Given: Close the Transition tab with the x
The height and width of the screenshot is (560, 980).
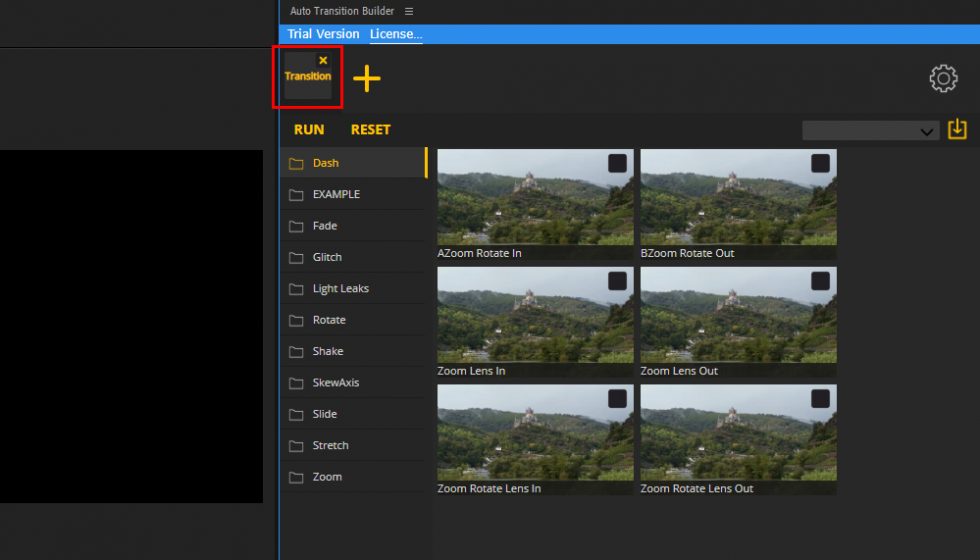Looking at the screenshot, I should (x=323, y=61).
